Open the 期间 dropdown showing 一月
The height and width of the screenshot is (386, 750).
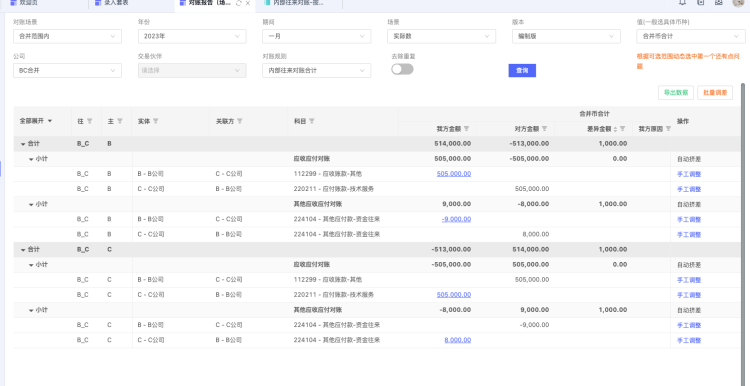point(316,36)
